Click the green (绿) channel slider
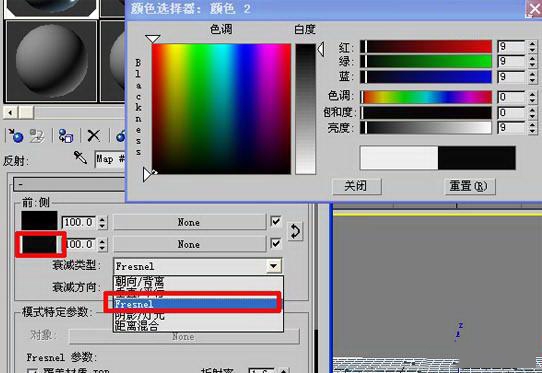 (x=426, y=62)
